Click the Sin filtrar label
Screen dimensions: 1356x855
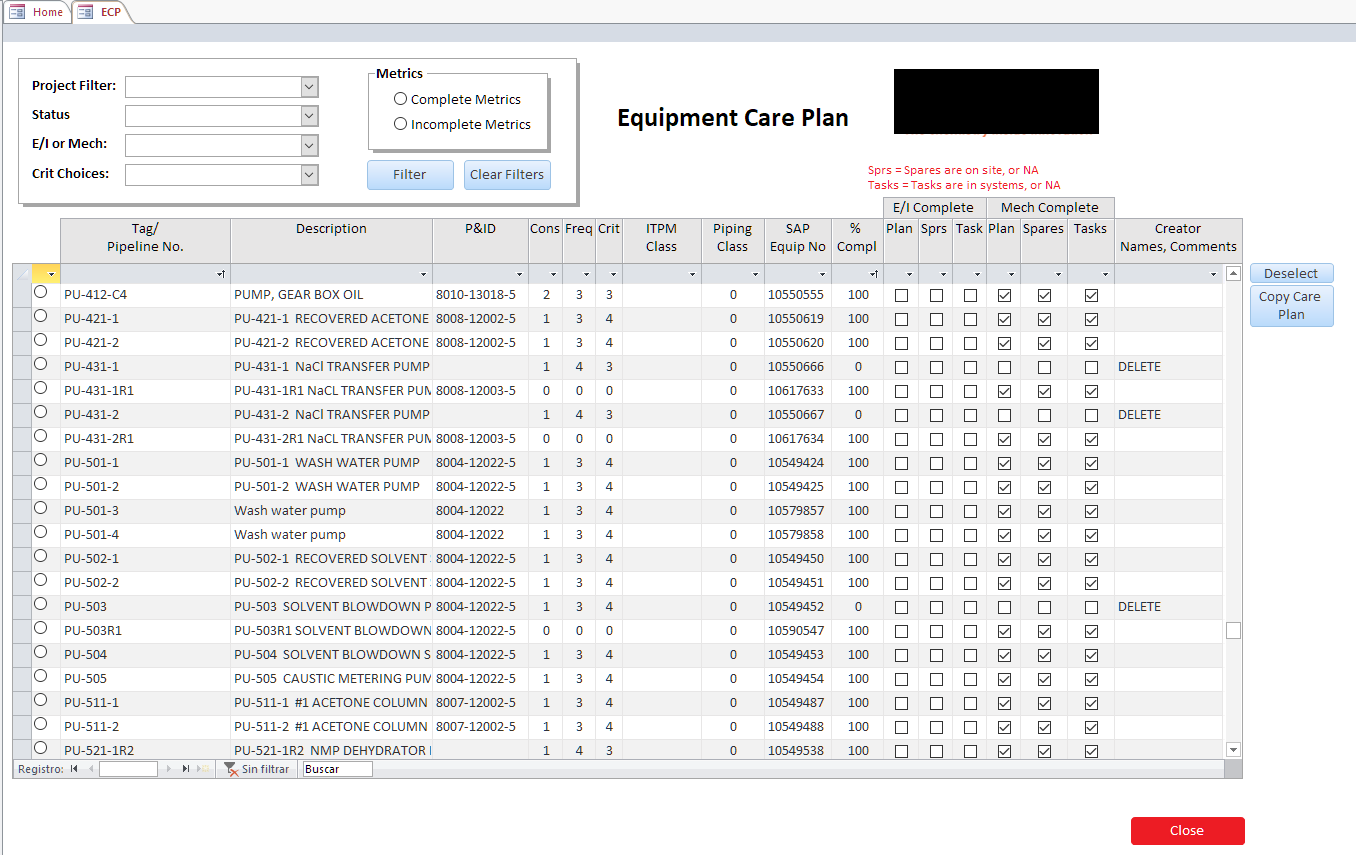coord(265,769)
